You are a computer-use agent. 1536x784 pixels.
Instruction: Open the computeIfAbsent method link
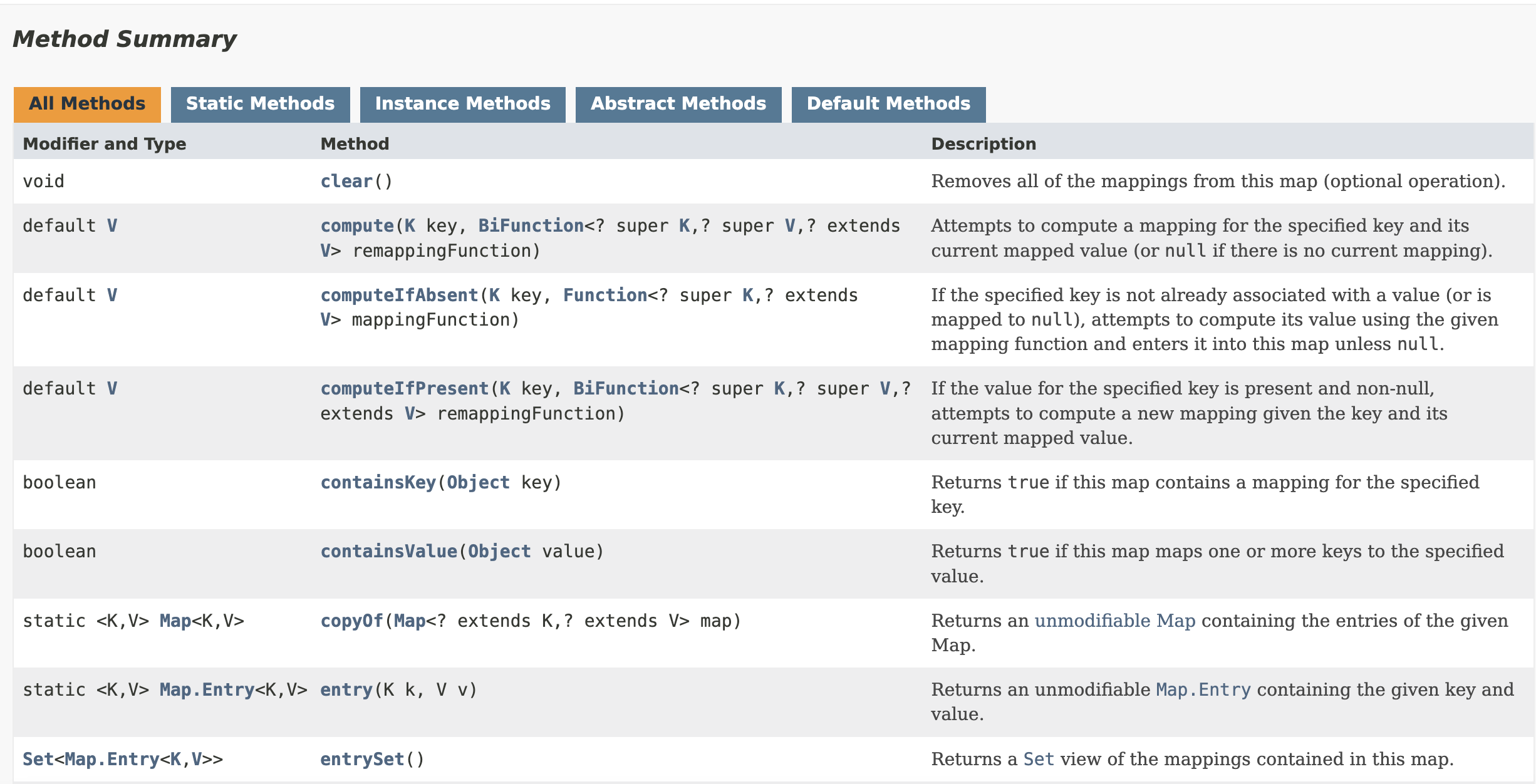click(x=399, y=296)
